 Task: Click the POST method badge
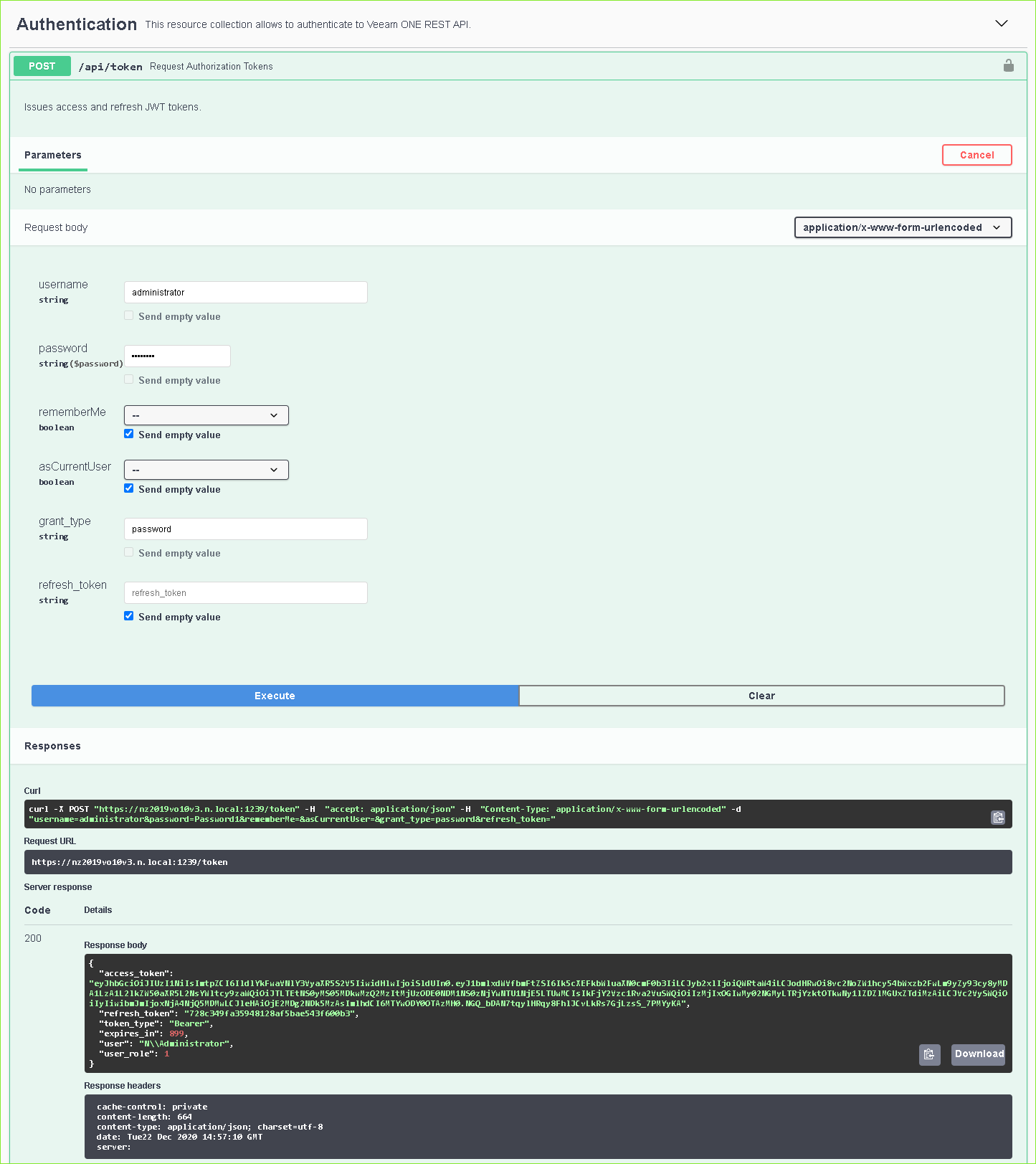tap(42, 66)
